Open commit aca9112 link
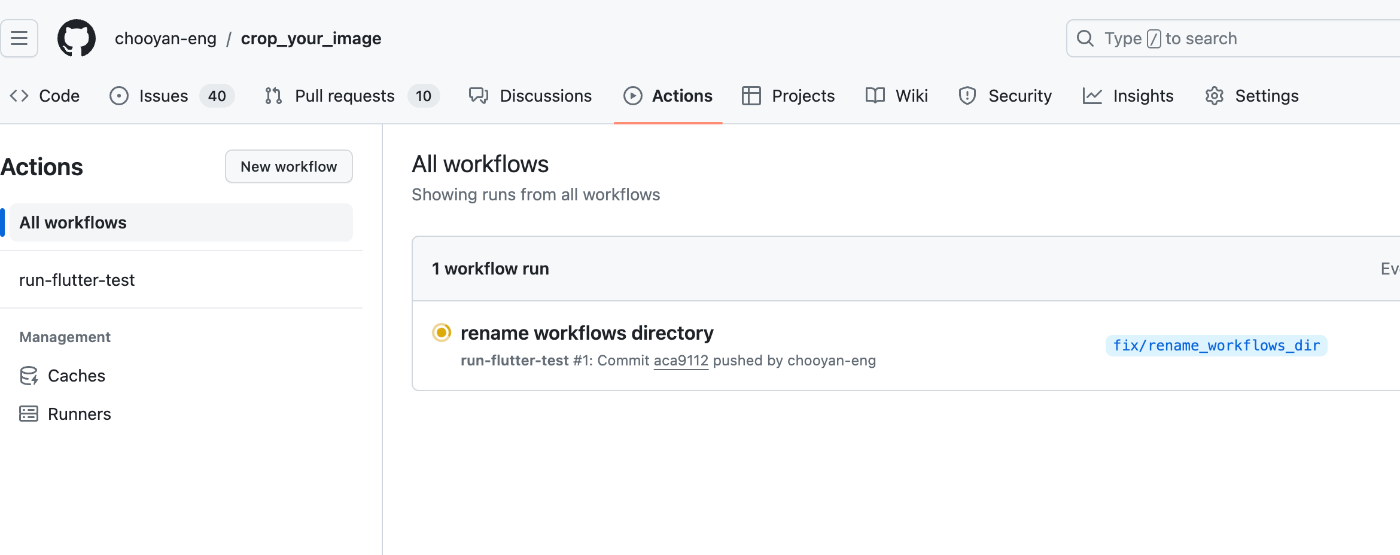The width and height of the screenshot is (1400, 555). (x=681, y=361)
